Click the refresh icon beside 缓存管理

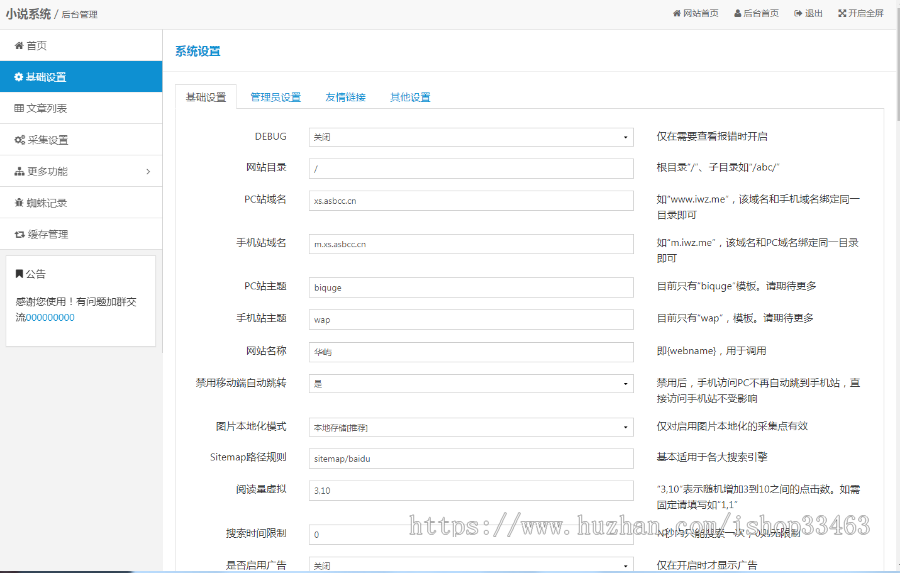tap(20, 234)
